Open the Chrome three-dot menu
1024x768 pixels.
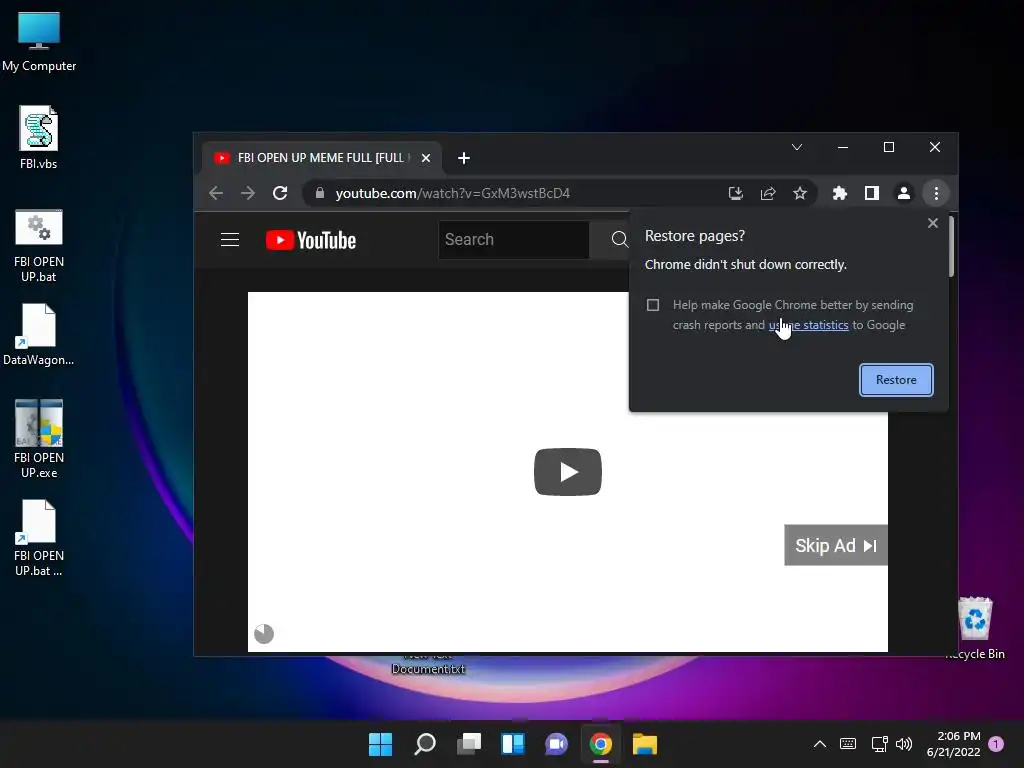(936, 193)
